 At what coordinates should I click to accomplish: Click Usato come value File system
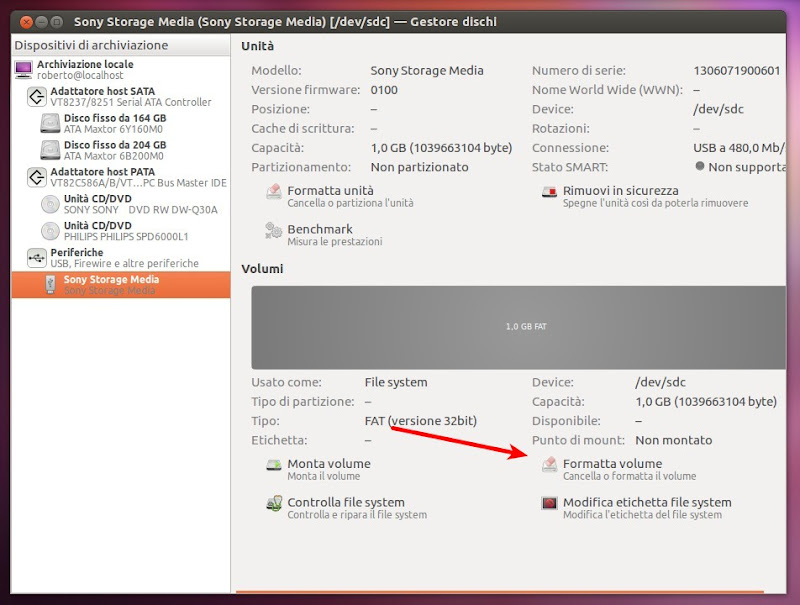[x=396, y=382]
